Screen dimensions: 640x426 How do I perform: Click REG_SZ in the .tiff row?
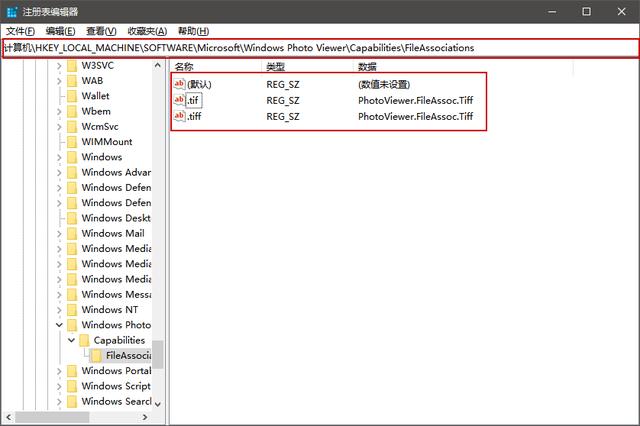coord(283,116)
